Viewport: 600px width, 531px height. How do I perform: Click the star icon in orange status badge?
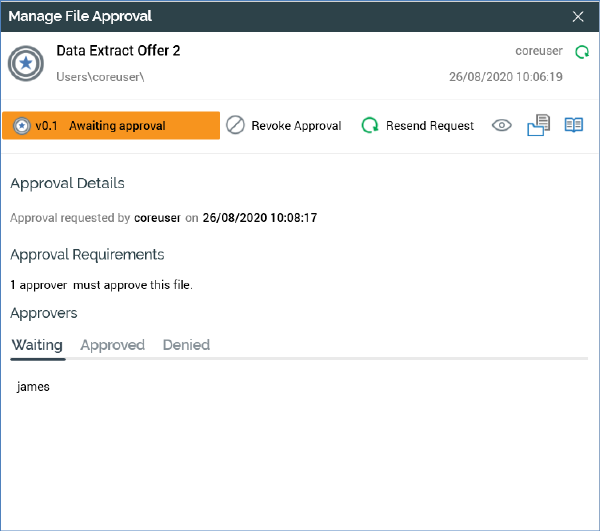pyautogui.click(x=21, y=126)
